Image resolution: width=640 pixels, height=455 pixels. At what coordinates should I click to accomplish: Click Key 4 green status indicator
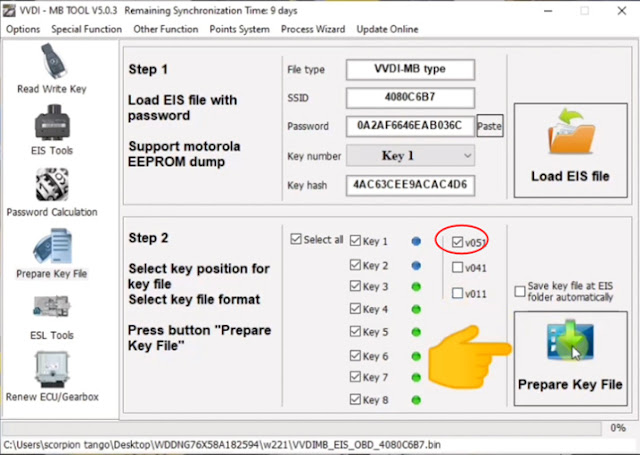click(416, 310)
